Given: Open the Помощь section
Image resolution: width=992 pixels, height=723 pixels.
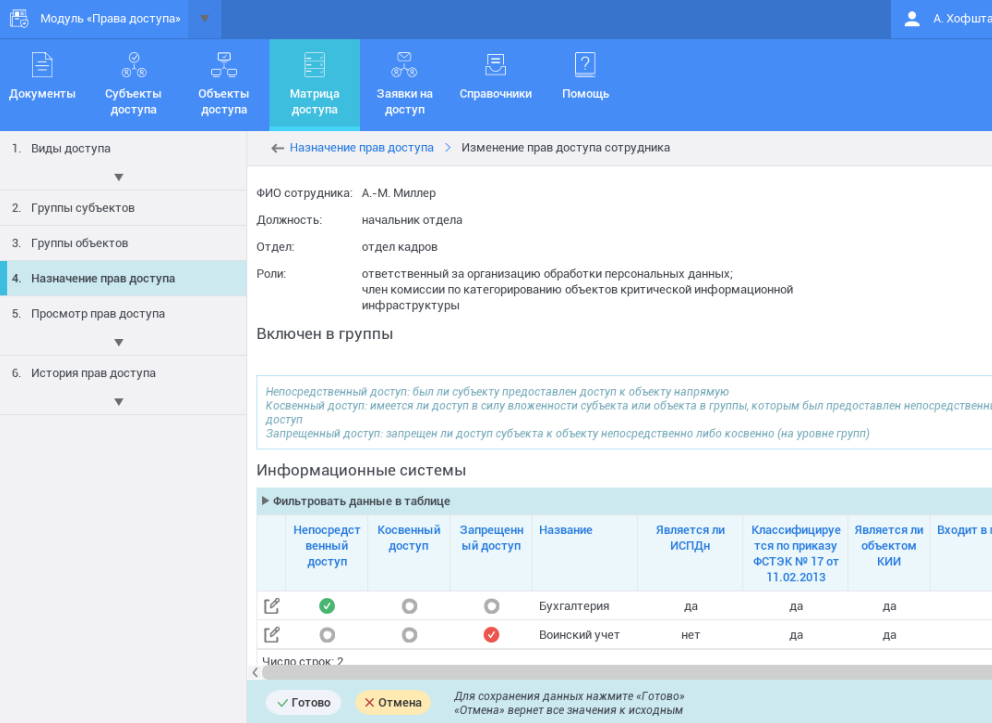Looking at the screenshot, I should click(585, 85).
